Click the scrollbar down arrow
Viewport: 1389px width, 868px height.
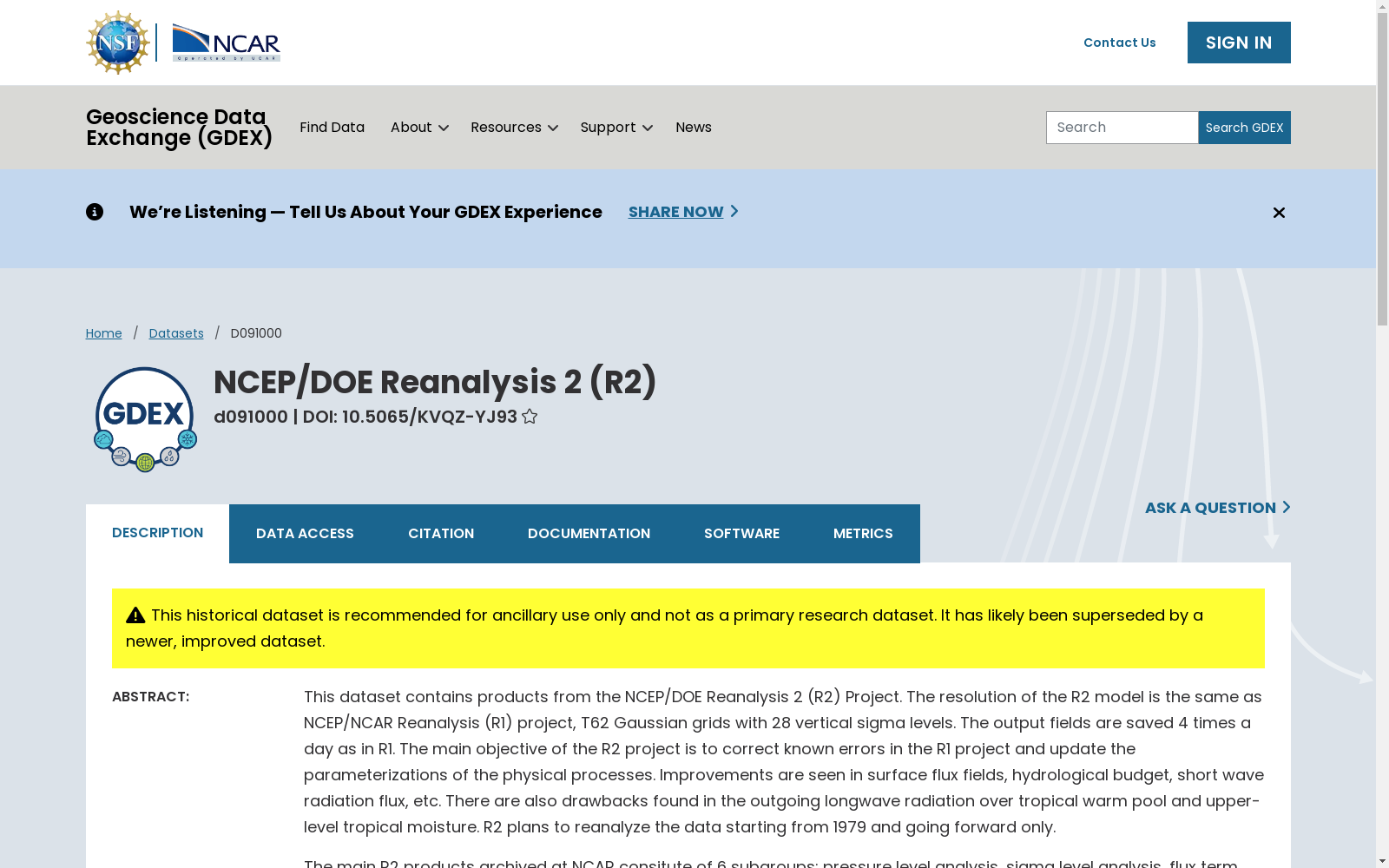1383,861
